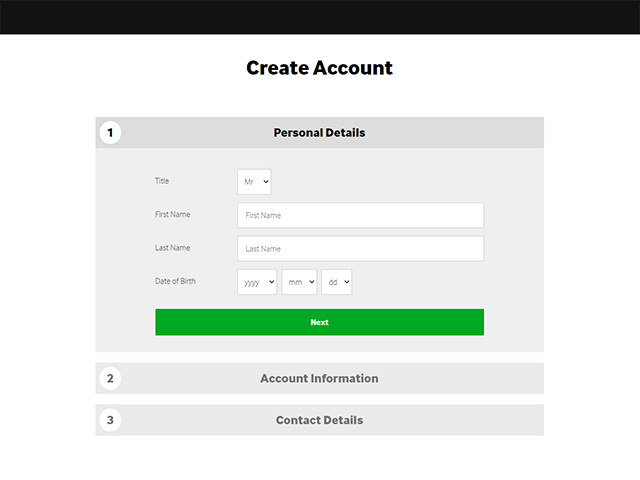Select the Personal Details section header
The width and height of the screenshot is (640, 480).
click(320, 133)
